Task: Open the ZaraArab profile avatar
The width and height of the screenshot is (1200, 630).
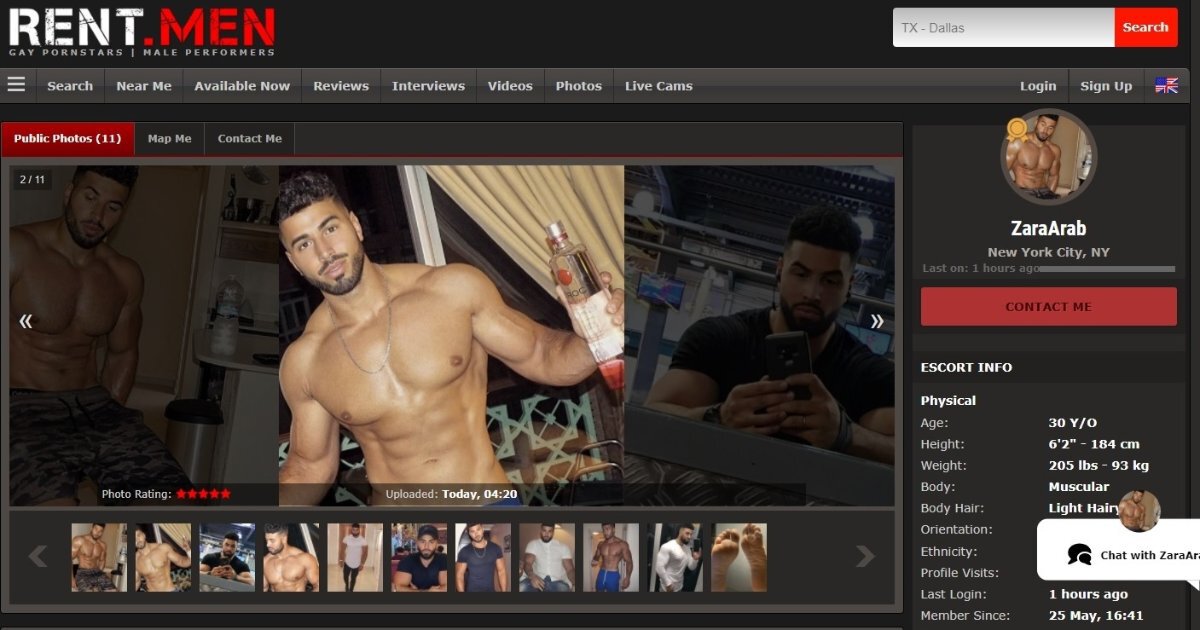Action: [1048, 157]
